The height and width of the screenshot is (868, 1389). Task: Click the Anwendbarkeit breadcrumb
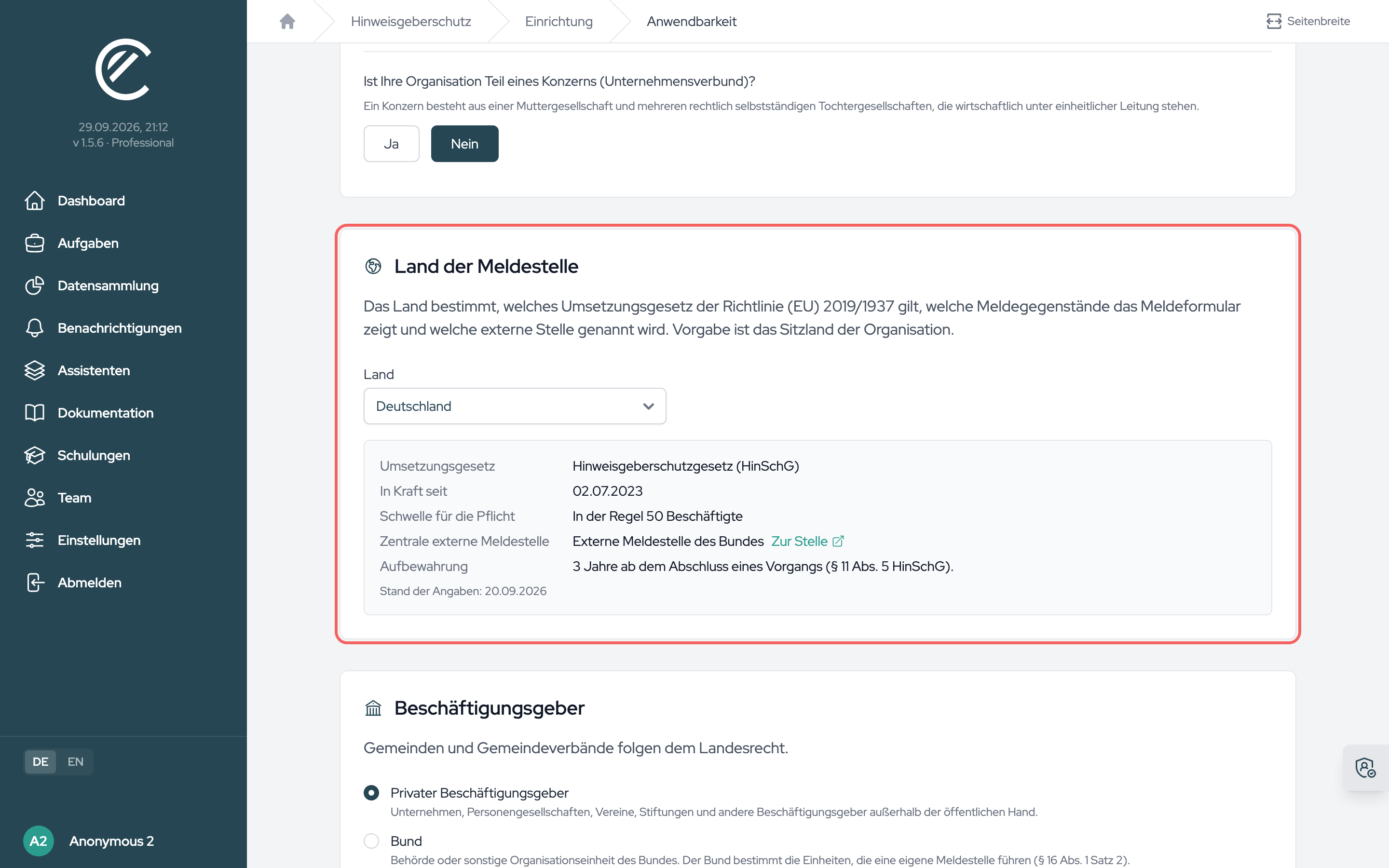tap(692, 21)
